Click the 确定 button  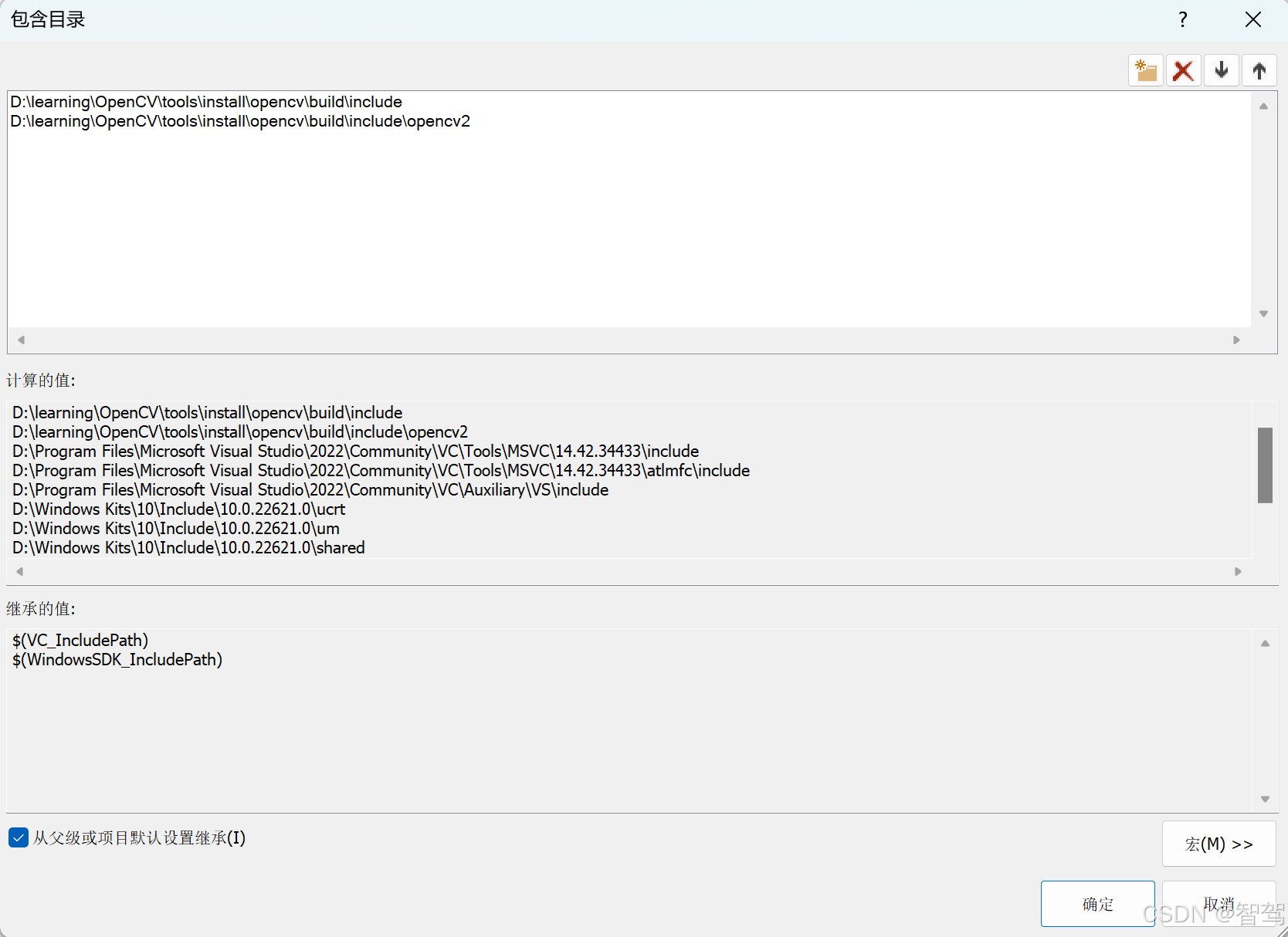(x=1097, y=904)
